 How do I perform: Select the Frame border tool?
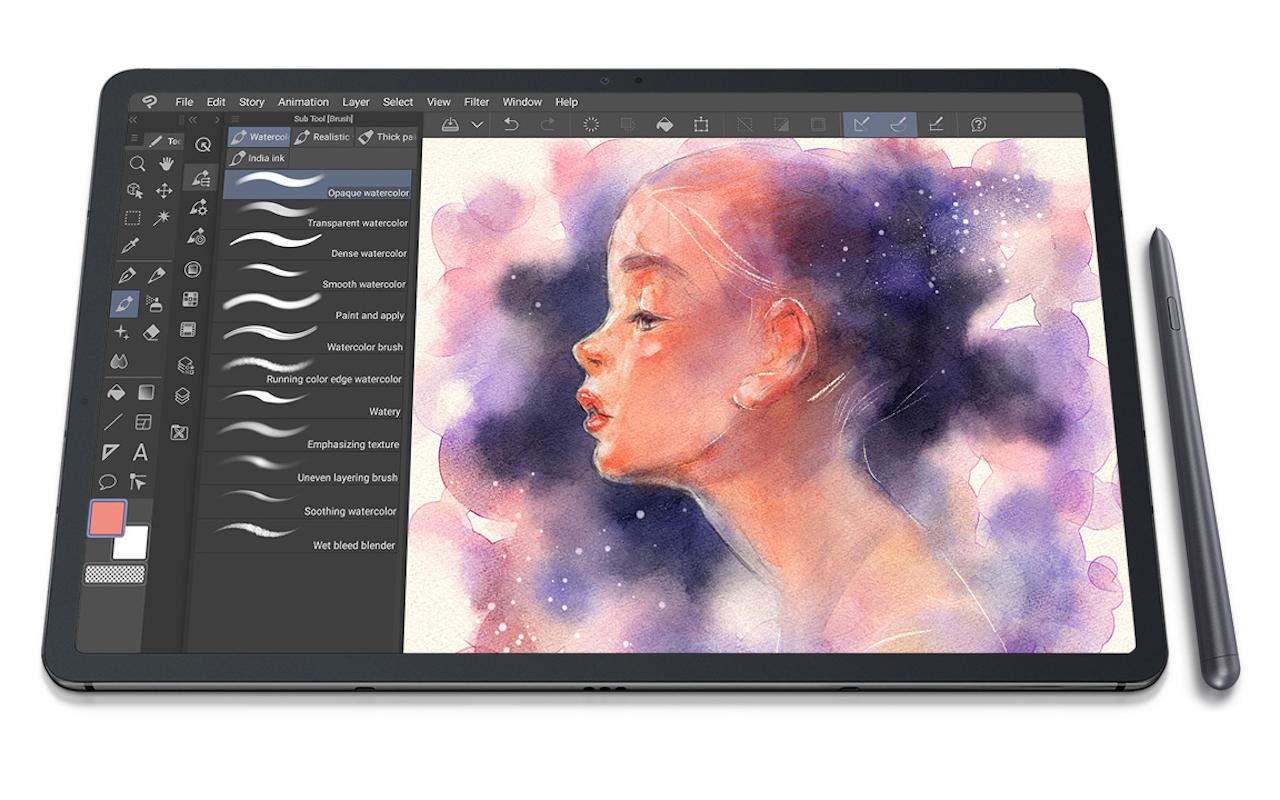[144, 422]
